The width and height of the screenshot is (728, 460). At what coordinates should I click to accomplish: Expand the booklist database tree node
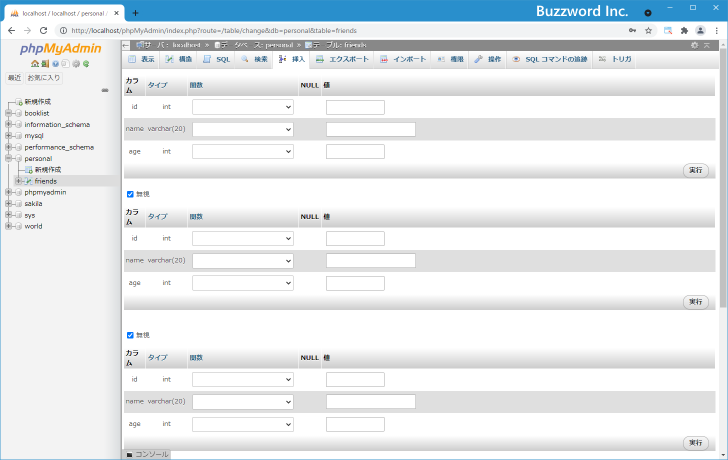click(x=8, y=113)
